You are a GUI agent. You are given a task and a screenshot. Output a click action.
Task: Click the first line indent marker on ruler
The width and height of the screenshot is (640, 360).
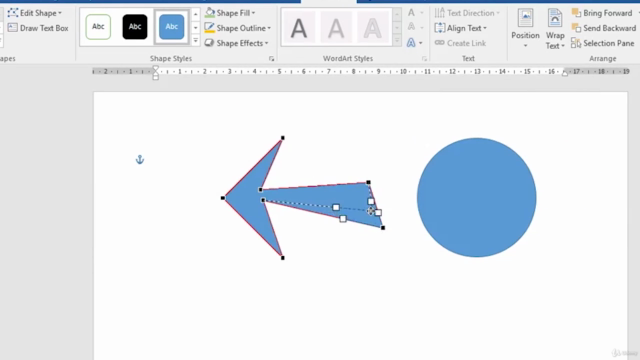pos(156,69)
